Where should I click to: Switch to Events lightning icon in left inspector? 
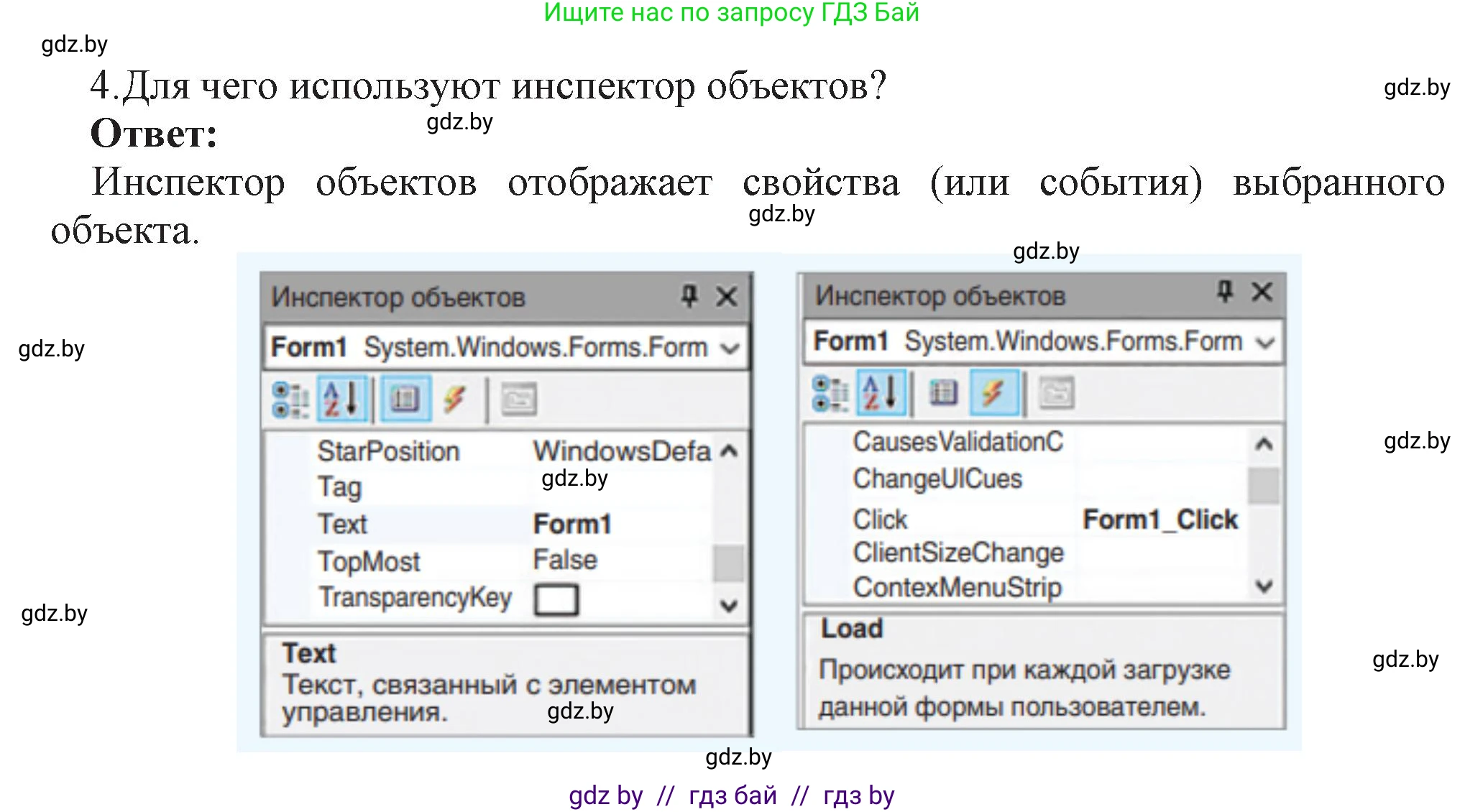click(455, 399)
